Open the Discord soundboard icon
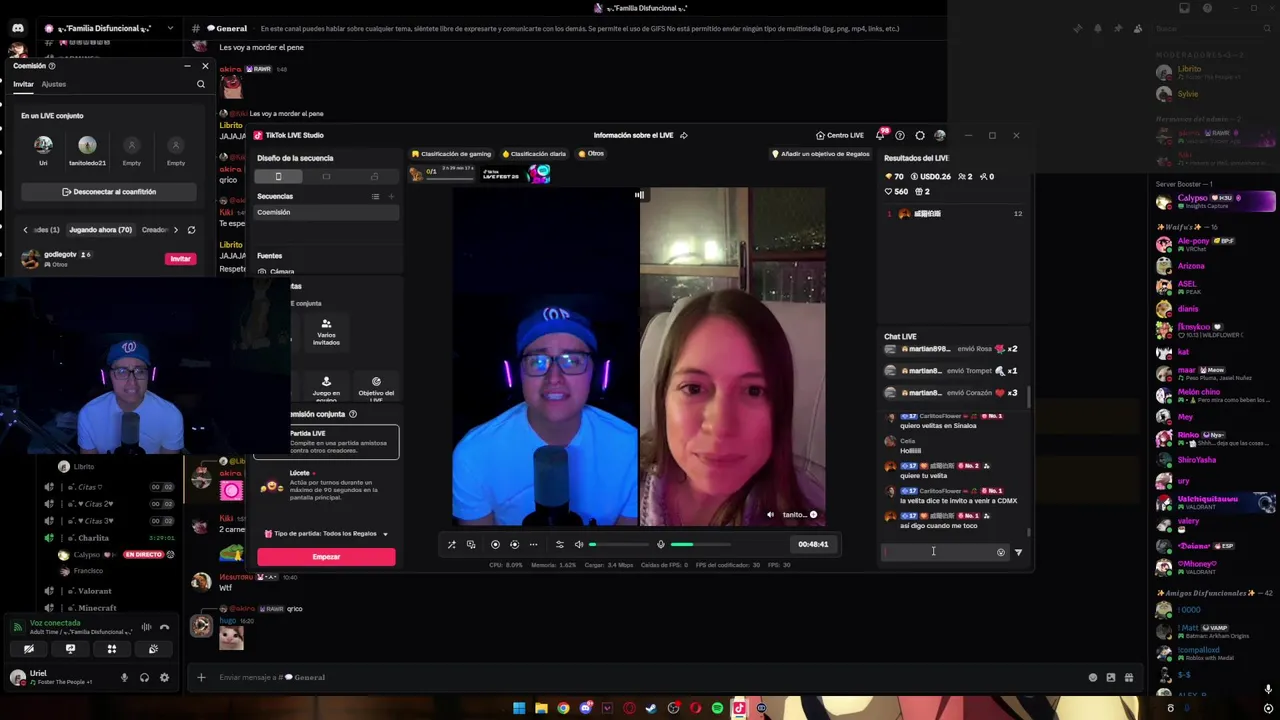1280x720 pixels. point(153,649)
